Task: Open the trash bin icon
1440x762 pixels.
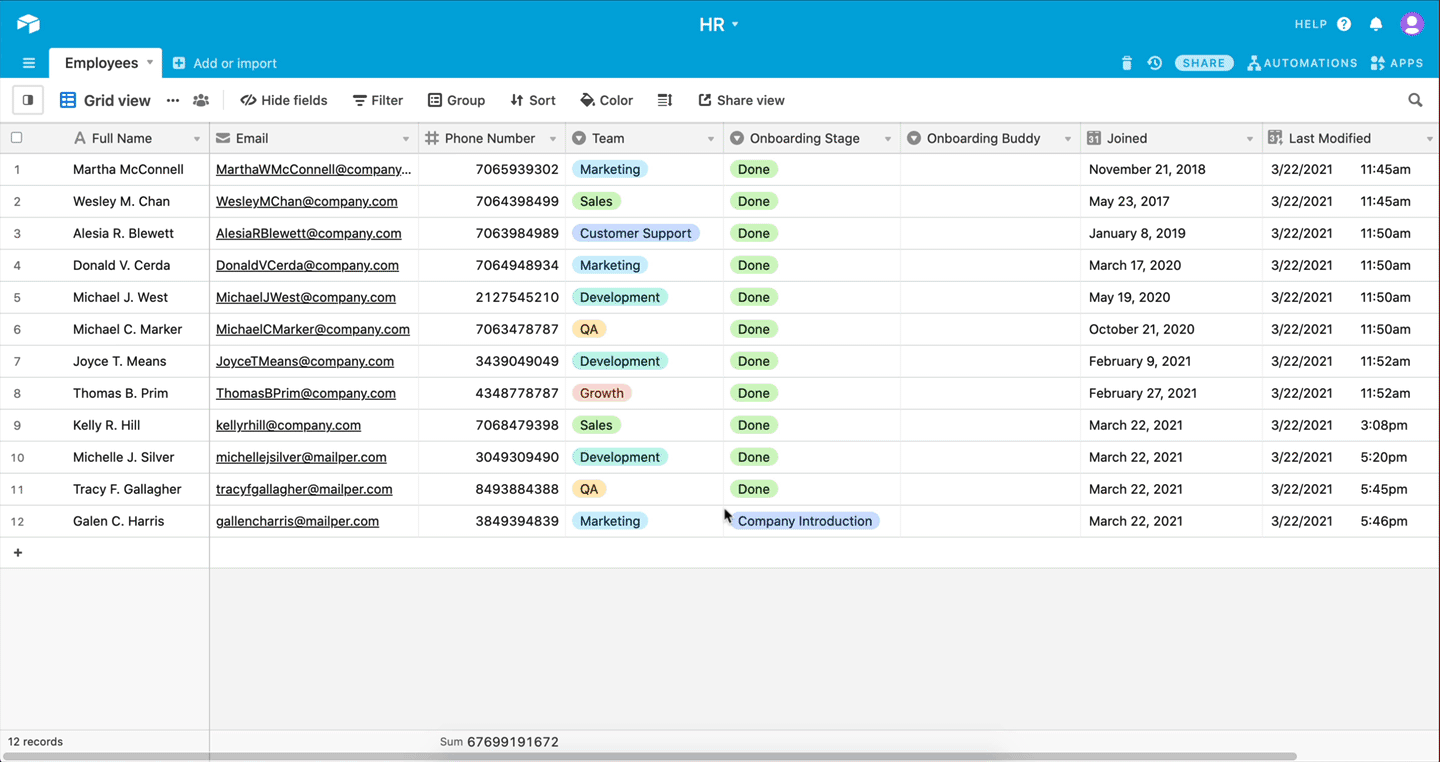Action: (1127, 63)
